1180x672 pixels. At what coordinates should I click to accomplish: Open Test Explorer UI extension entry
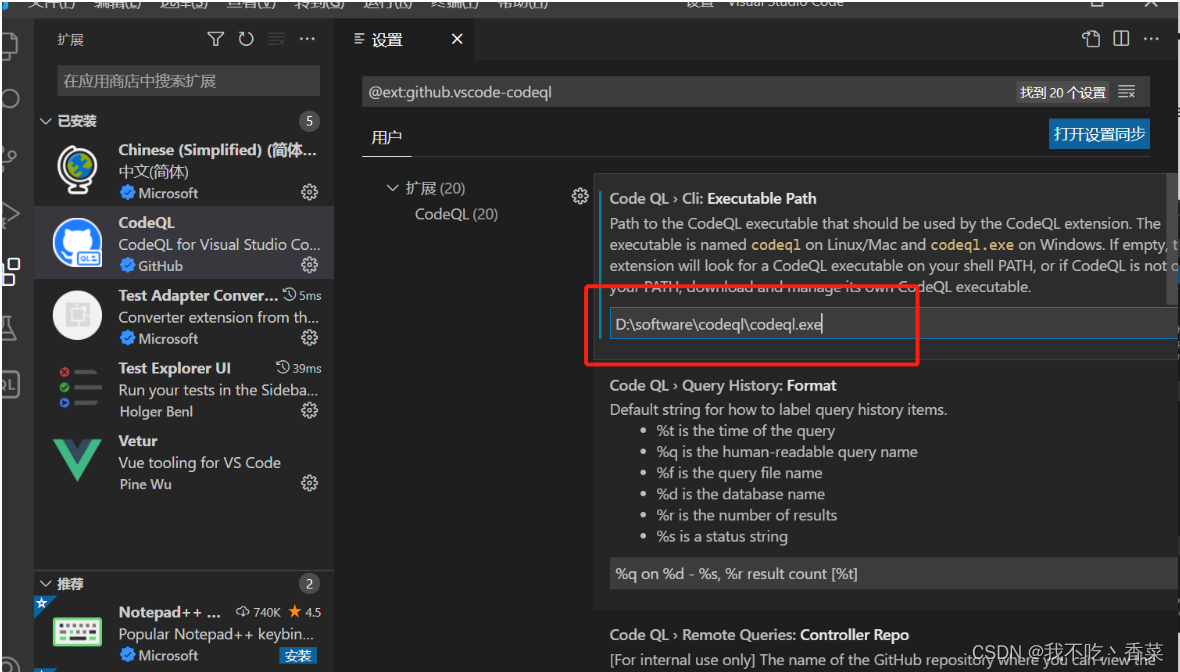coord(184,389)
